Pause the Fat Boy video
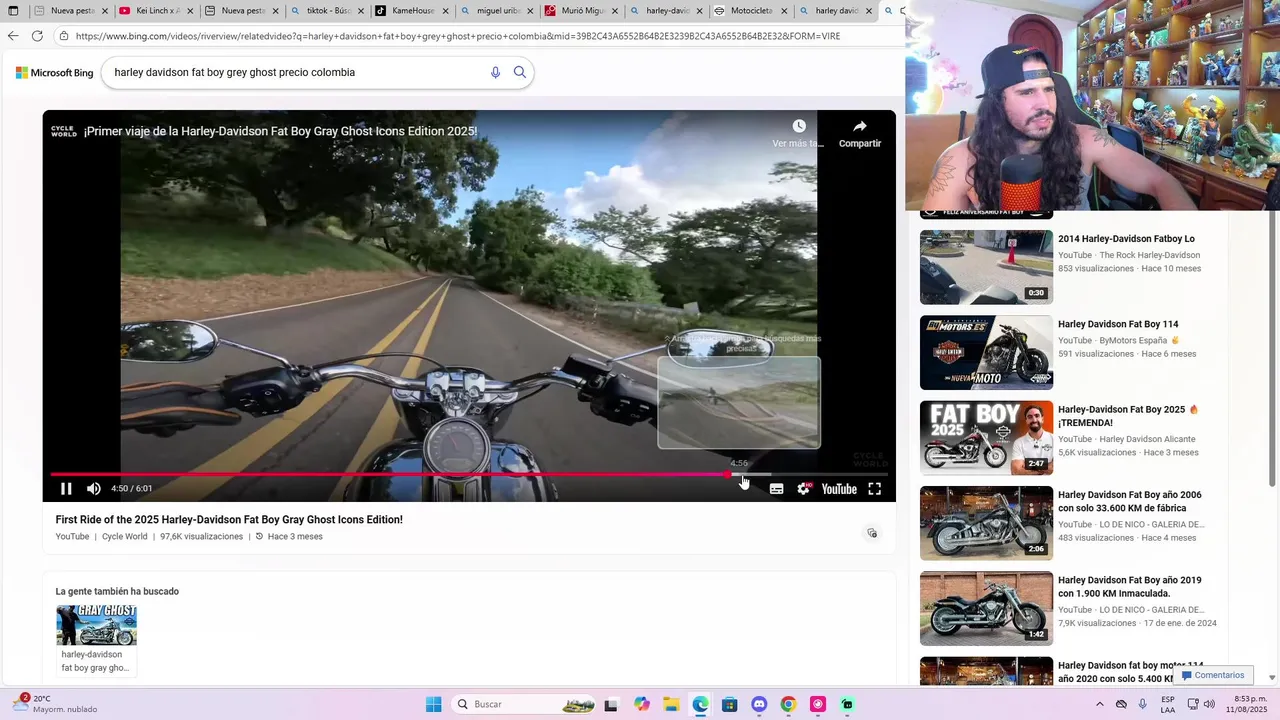 tap(66, 489)
